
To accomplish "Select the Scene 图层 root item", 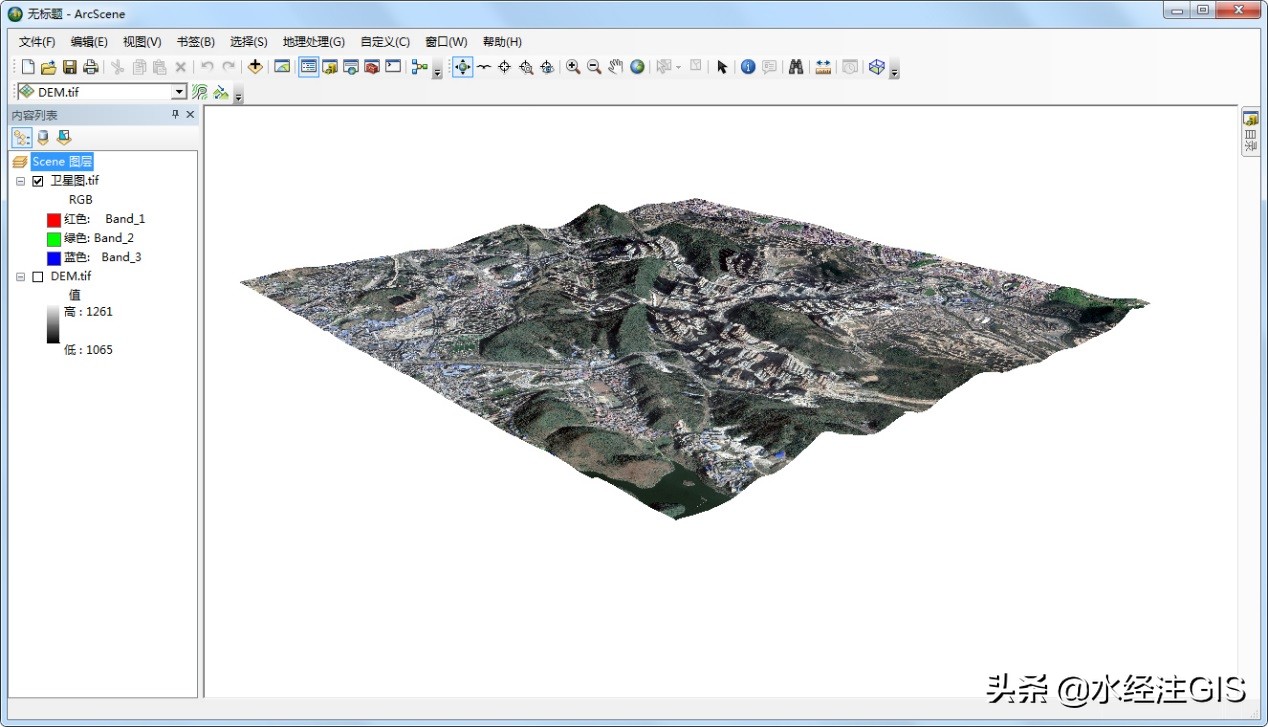I will 62,161.
